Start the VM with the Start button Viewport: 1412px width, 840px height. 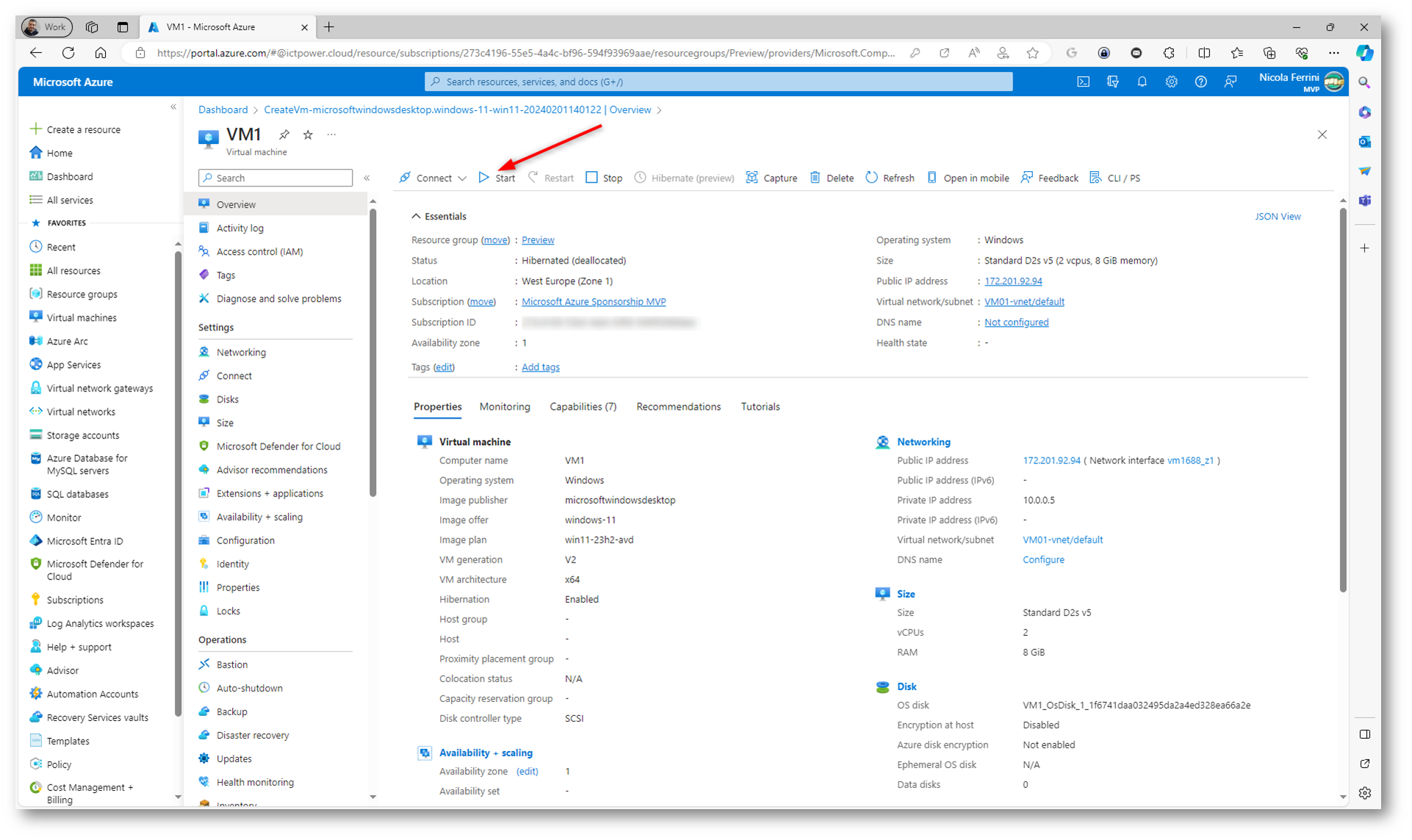(x=497, y=178)
